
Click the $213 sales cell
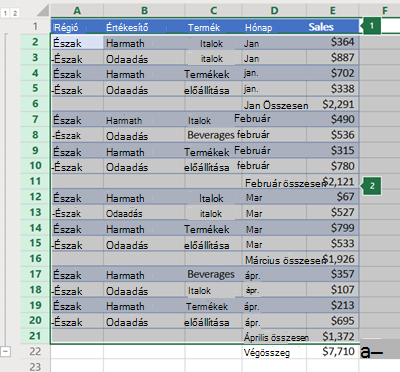pos(333,305)
